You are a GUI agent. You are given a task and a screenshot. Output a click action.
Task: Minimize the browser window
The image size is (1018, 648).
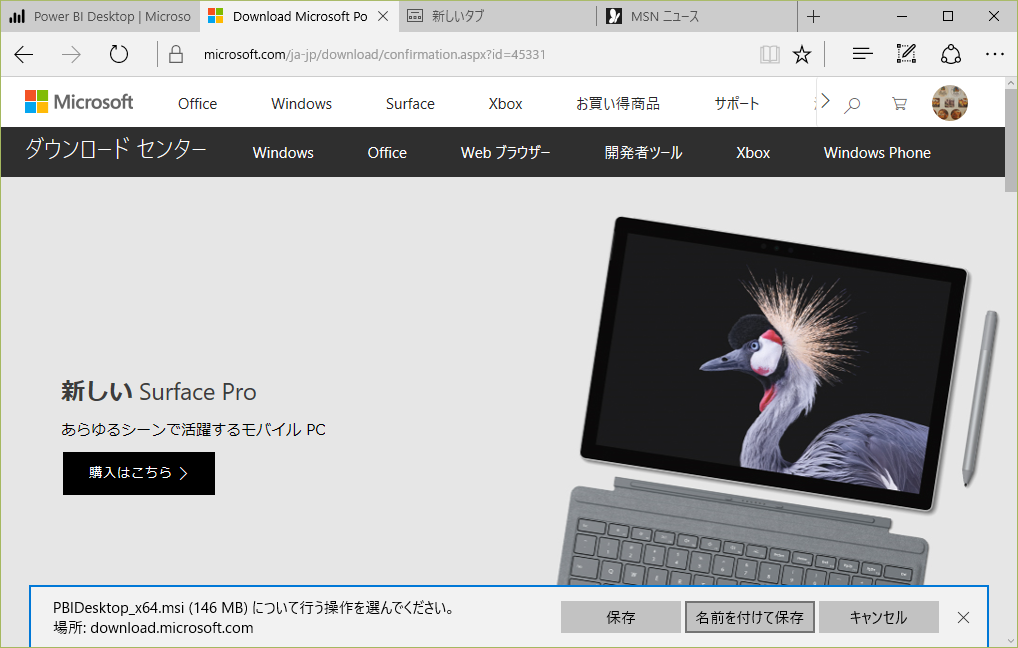coord(902,16)
